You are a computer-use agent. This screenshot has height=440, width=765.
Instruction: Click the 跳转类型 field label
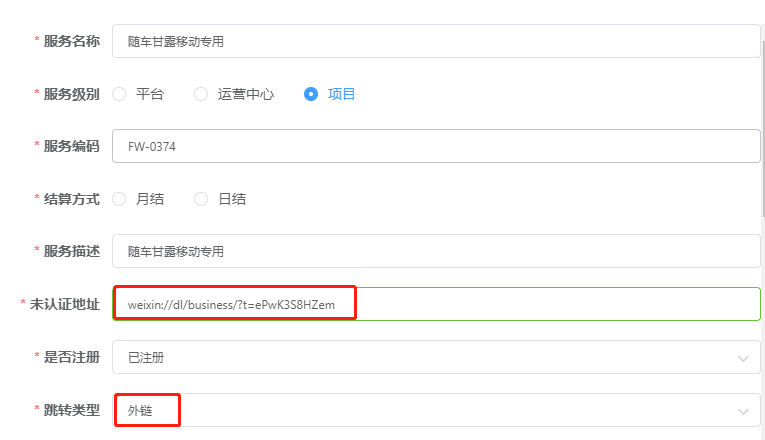coord(71,410)
